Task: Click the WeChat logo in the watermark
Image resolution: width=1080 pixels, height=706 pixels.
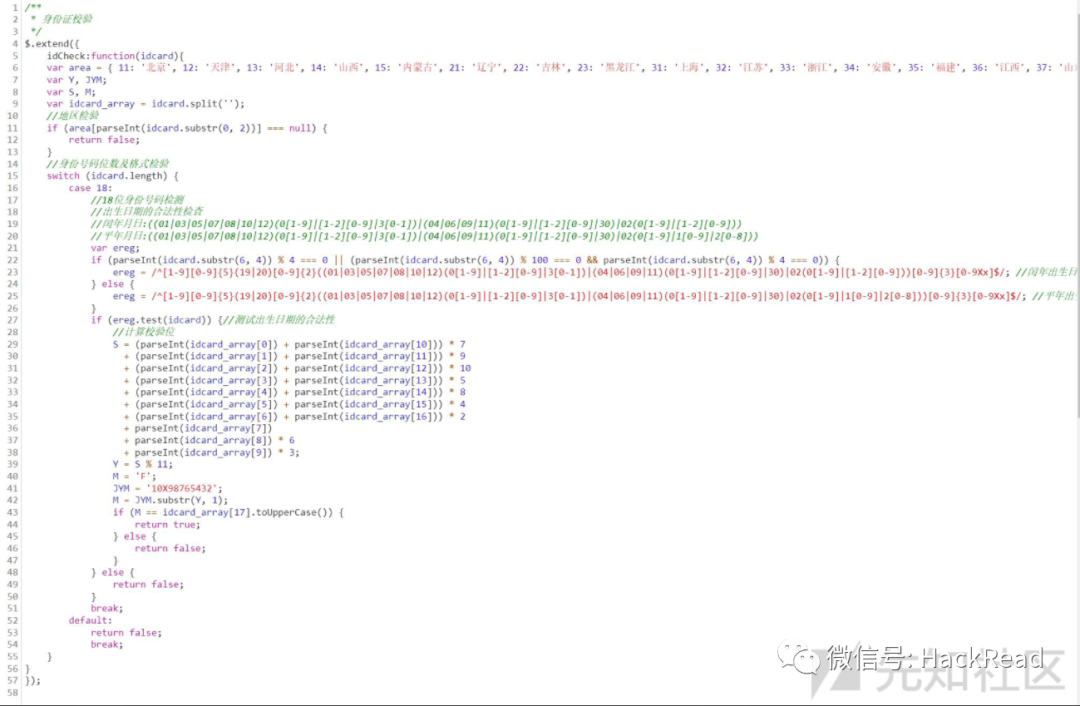Action: coord(799,657)
